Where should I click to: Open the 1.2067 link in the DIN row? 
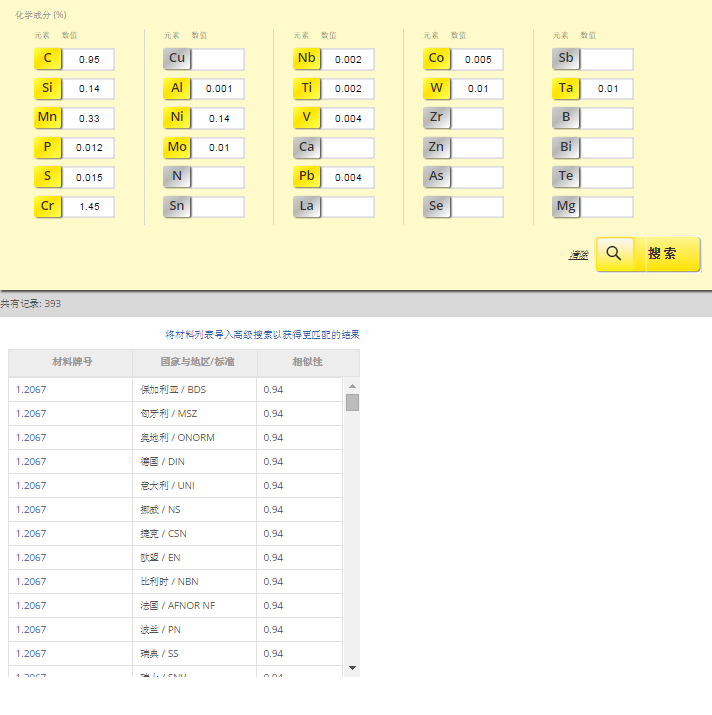pyautogui.click(x=31, y=462)
